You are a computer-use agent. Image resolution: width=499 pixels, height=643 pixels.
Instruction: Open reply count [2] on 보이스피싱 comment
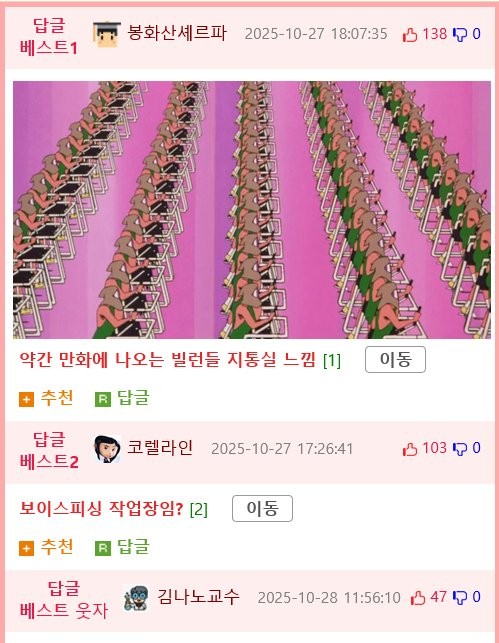(x=198, y=509)
